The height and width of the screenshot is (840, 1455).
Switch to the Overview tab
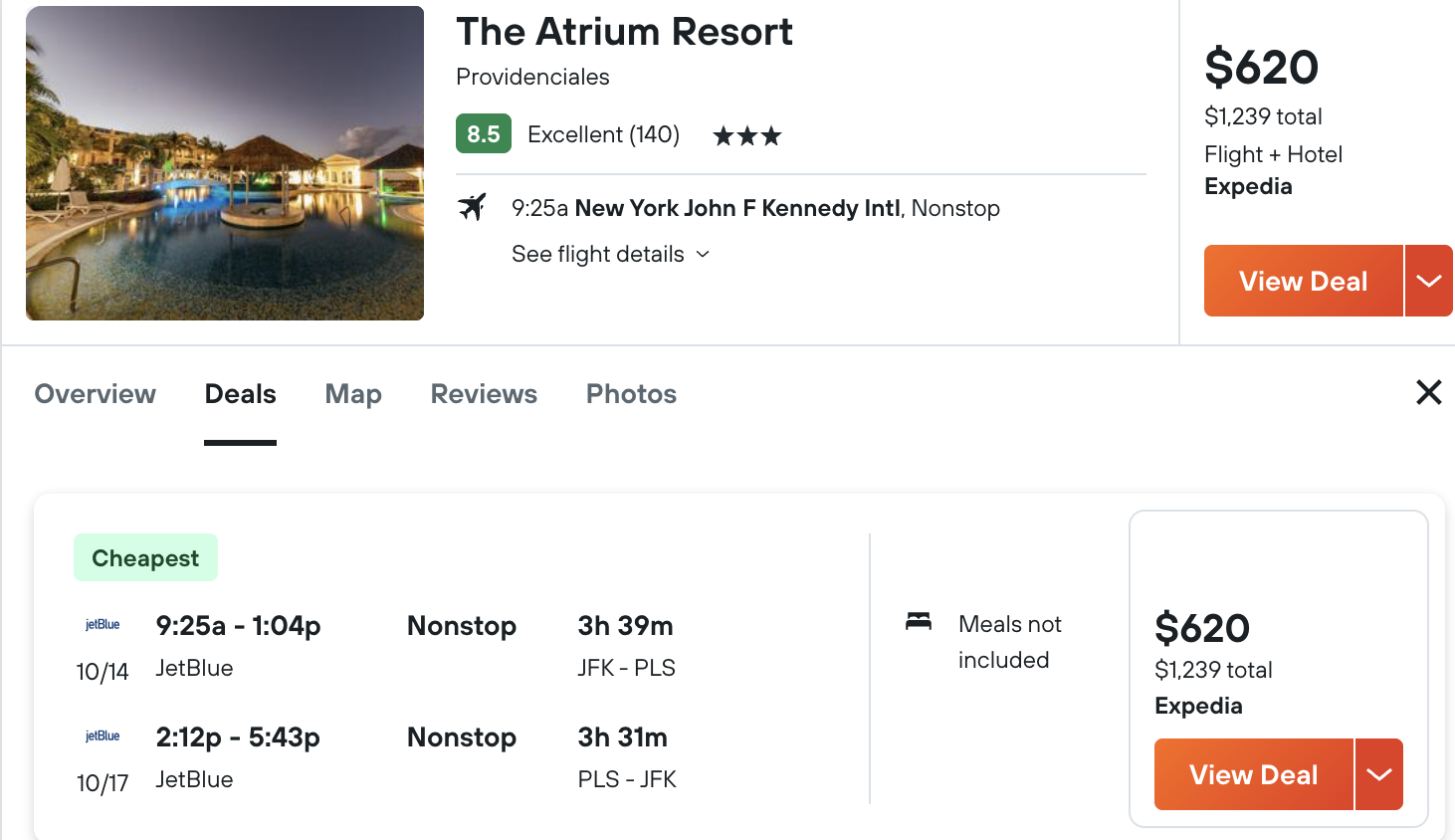pos(96,394)
